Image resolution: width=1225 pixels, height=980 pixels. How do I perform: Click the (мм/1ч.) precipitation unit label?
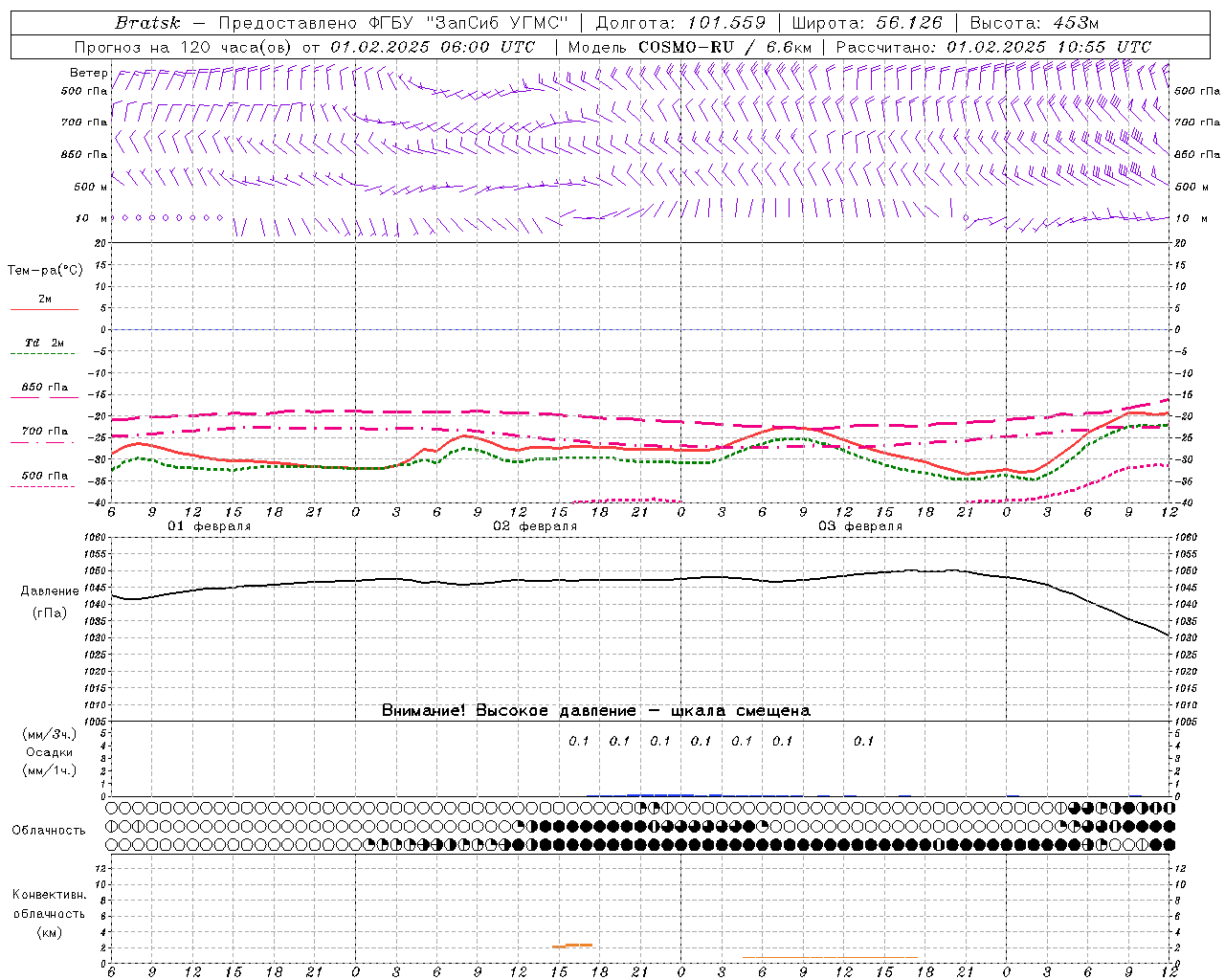coord(50,770)
